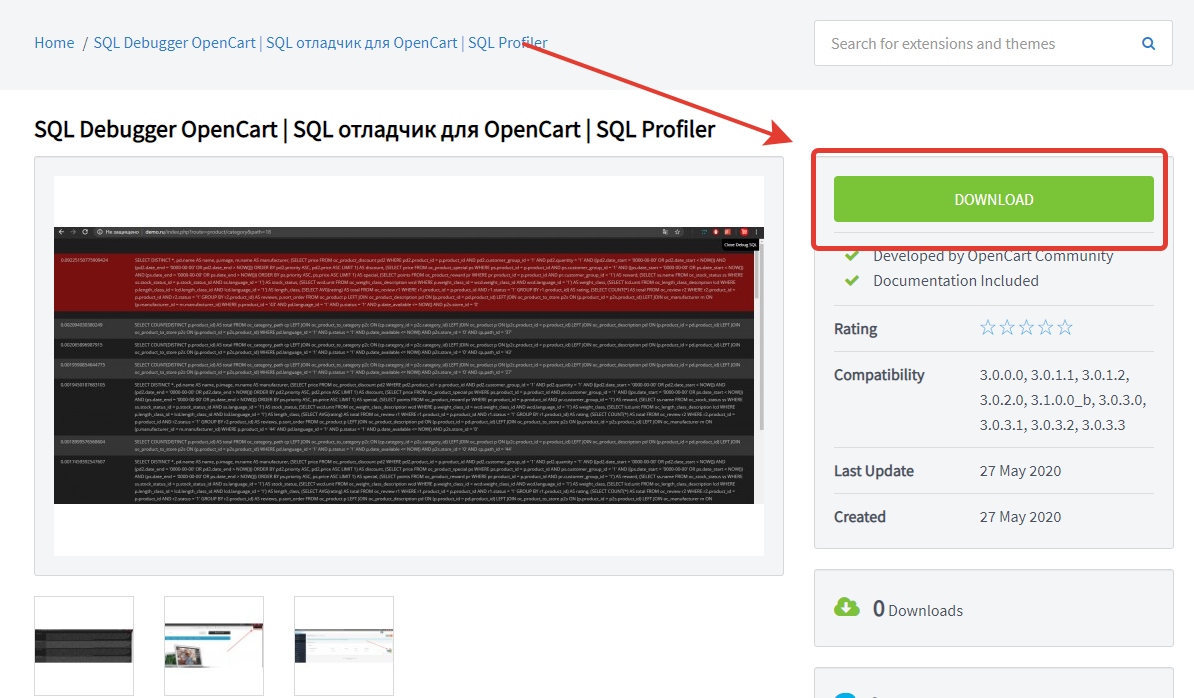
Task: Click the 0 Downloads counter text
Action: click(x=917, y=609)
